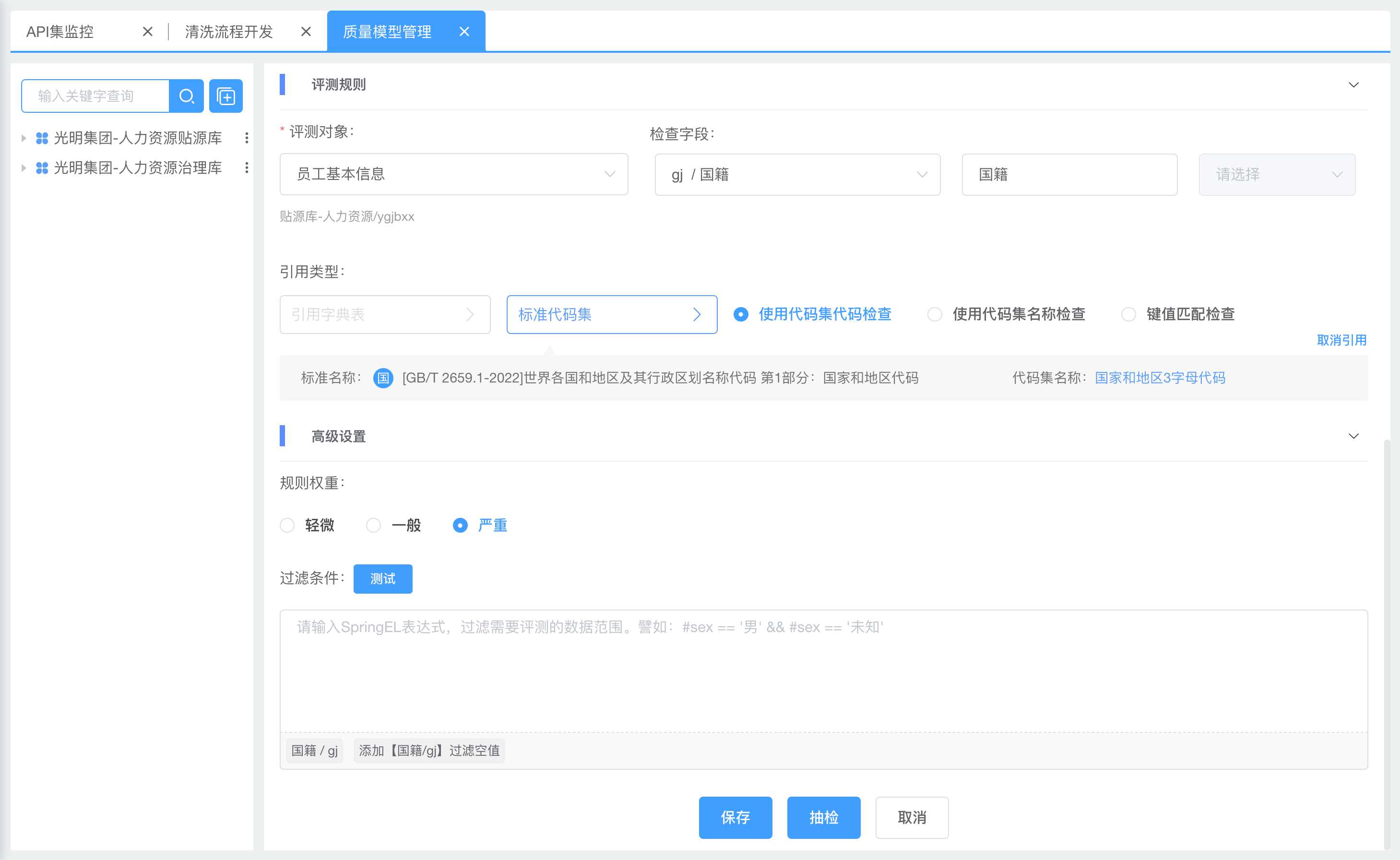Open the three-dot menu on 光明集团-人力资源治理库
This screenshot has width=1400, height=860.
pyautogui.click(x=247, y=168)
